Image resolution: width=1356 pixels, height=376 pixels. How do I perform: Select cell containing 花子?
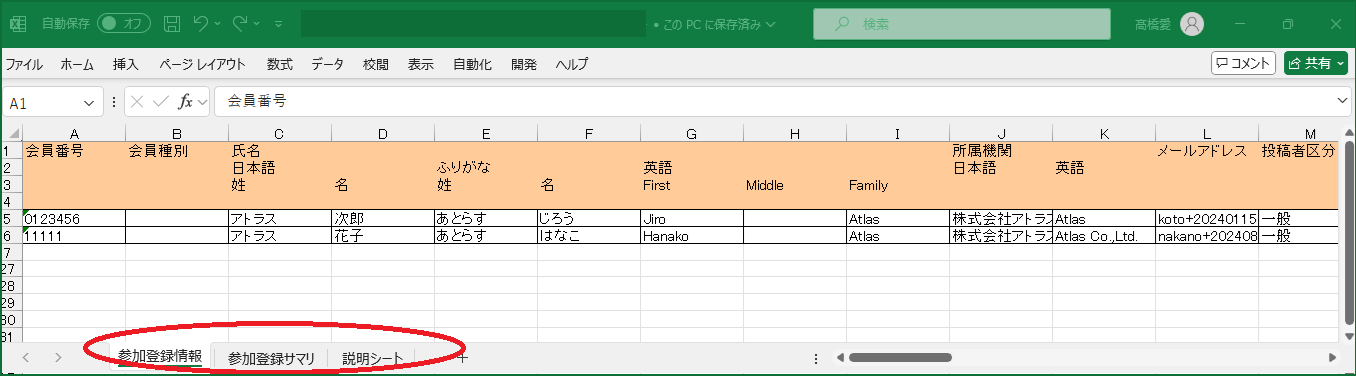click(383, 236)
